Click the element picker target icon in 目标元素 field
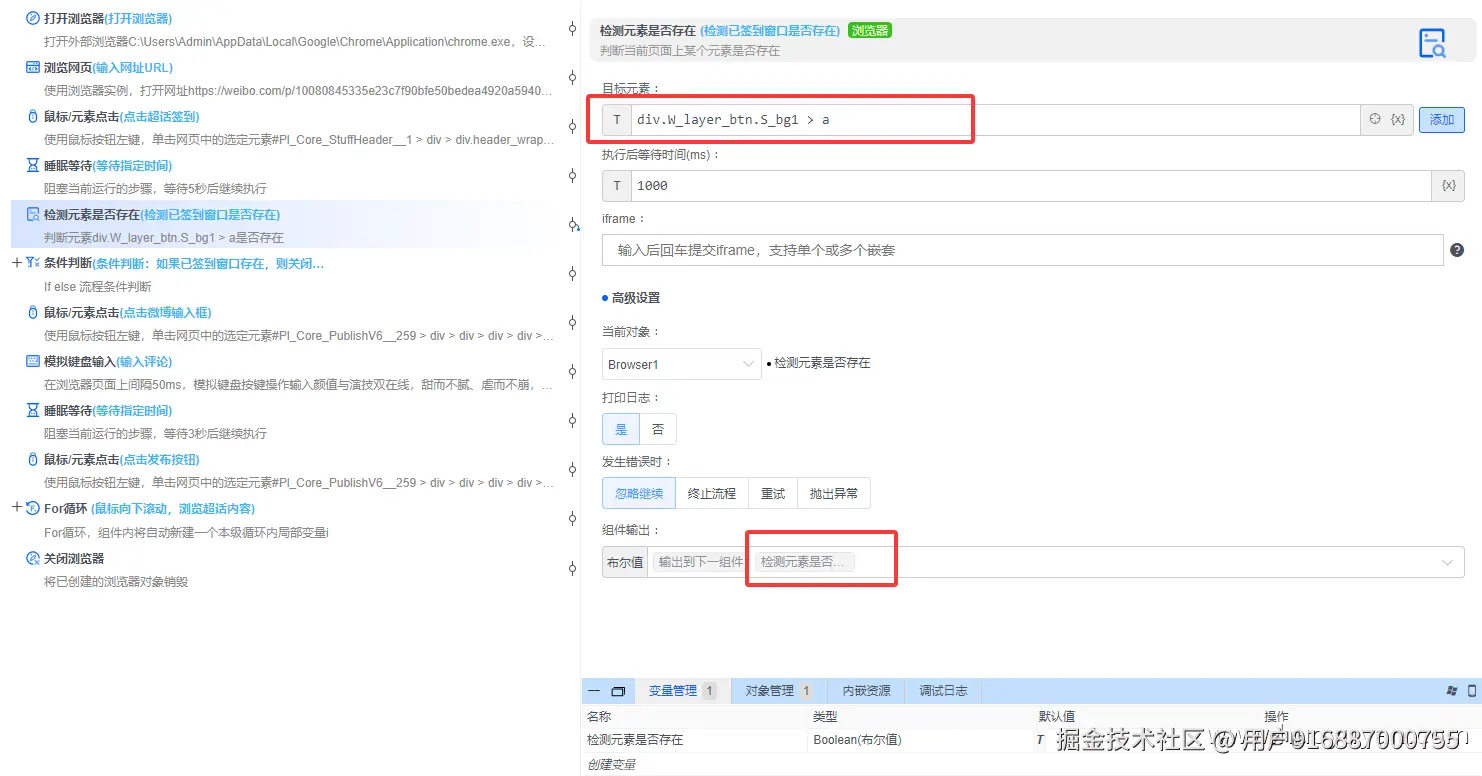Image resolution: width=1482 pixels, height=776 pixels. tap(1375, 119)
